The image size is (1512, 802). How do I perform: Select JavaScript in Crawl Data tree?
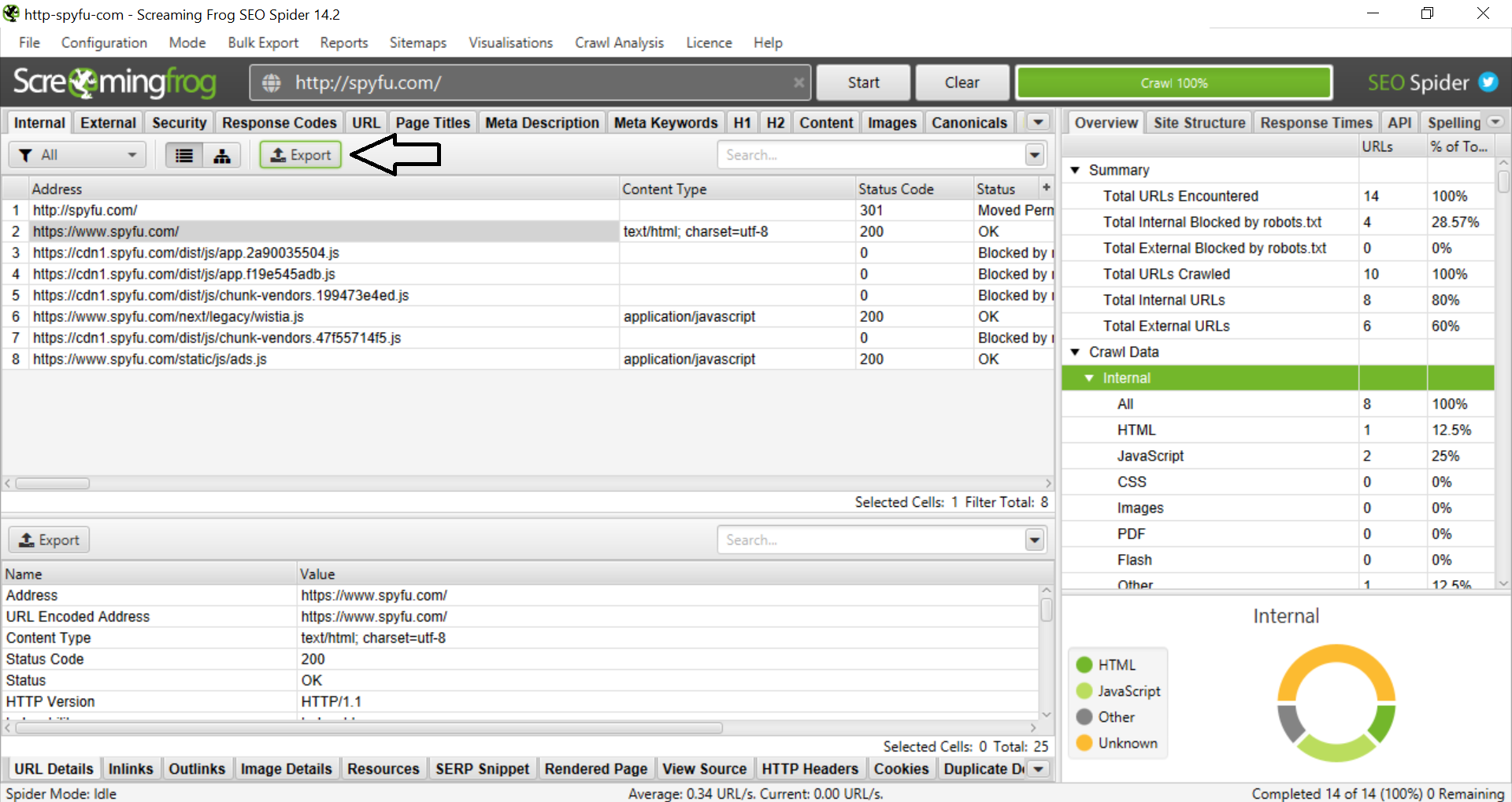click(x=1278, y=456)
